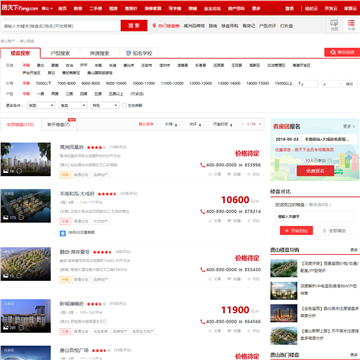
Task: Click photo gallery icon on first listing thumbnail
Action: pos(5,171)
